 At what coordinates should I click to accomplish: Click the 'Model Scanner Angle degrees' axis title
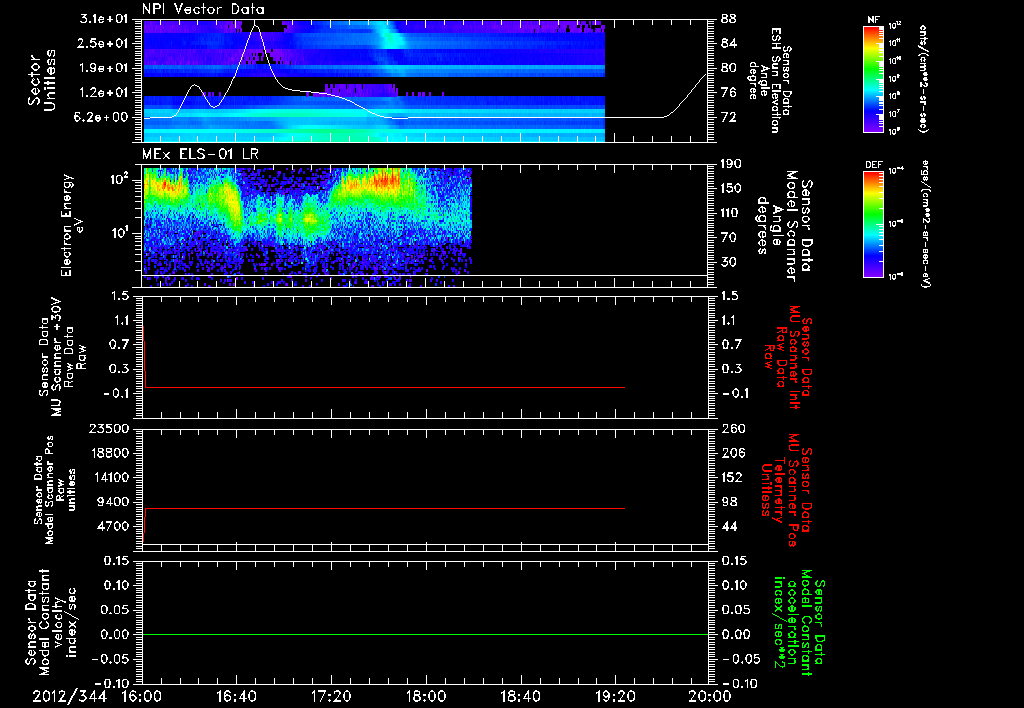pos(784,226)
